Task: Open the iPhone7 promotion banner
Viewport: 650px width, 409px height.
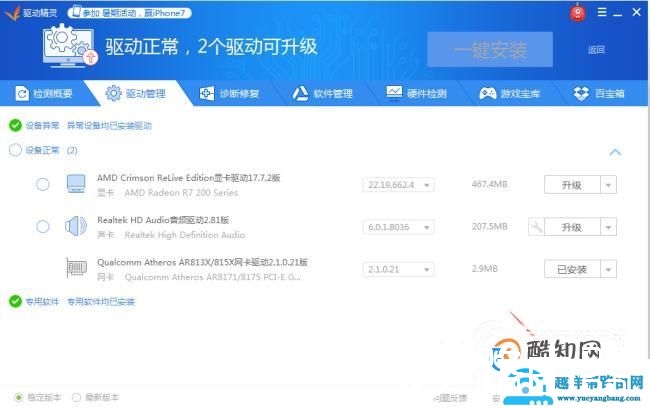Action: (x=129, y=13)
